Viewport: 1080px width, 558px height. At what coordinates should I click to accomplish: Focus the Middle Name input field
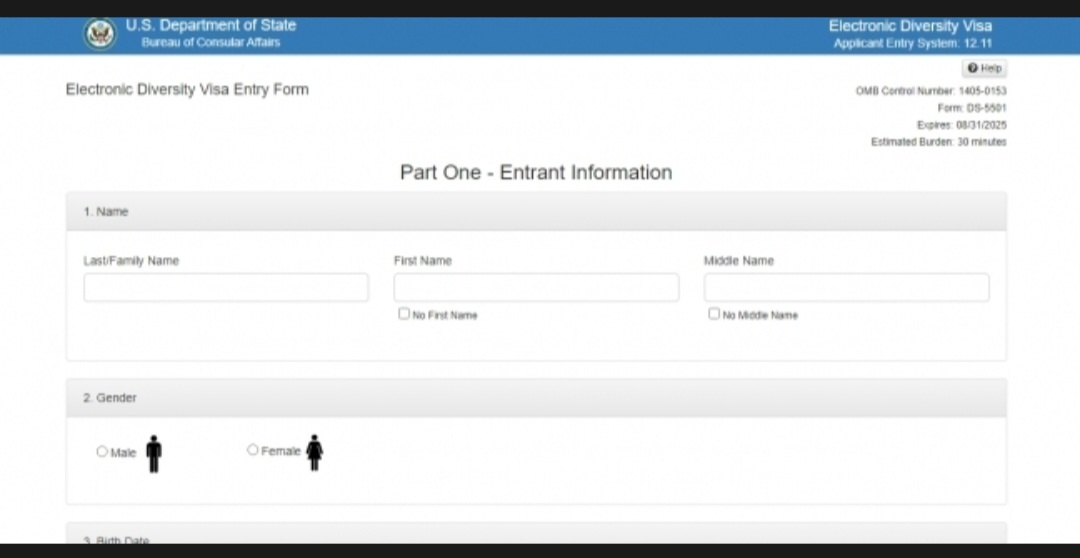[x=847, y=287]
